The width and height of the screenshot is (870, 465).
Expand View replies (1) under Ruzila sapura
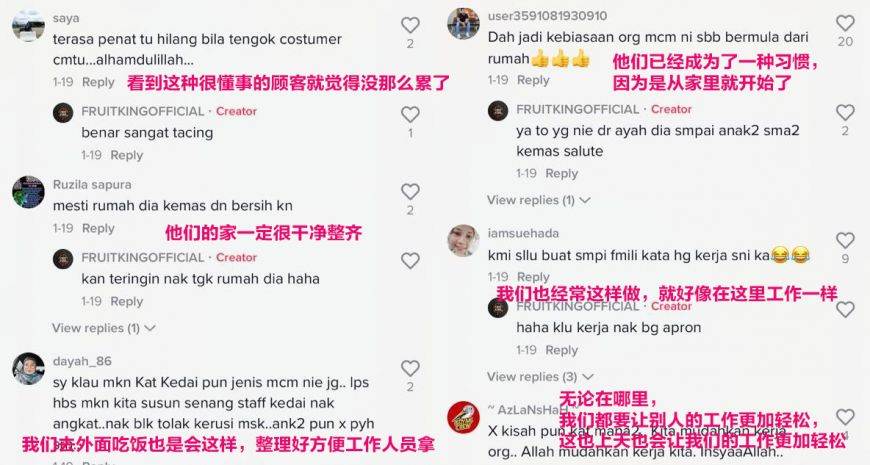point(104,328)
